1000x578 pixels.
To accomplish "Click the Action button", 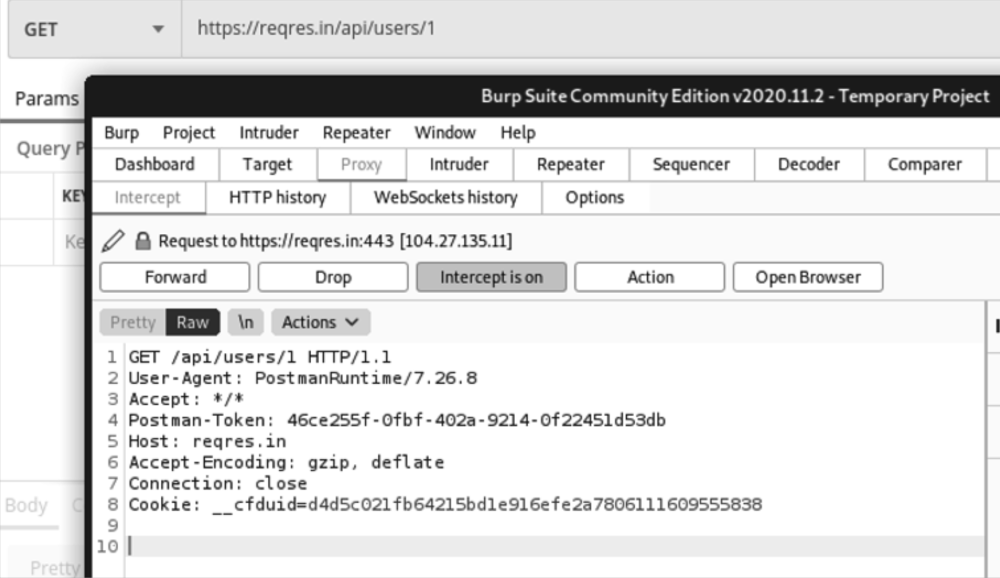I will click(650, 278).
